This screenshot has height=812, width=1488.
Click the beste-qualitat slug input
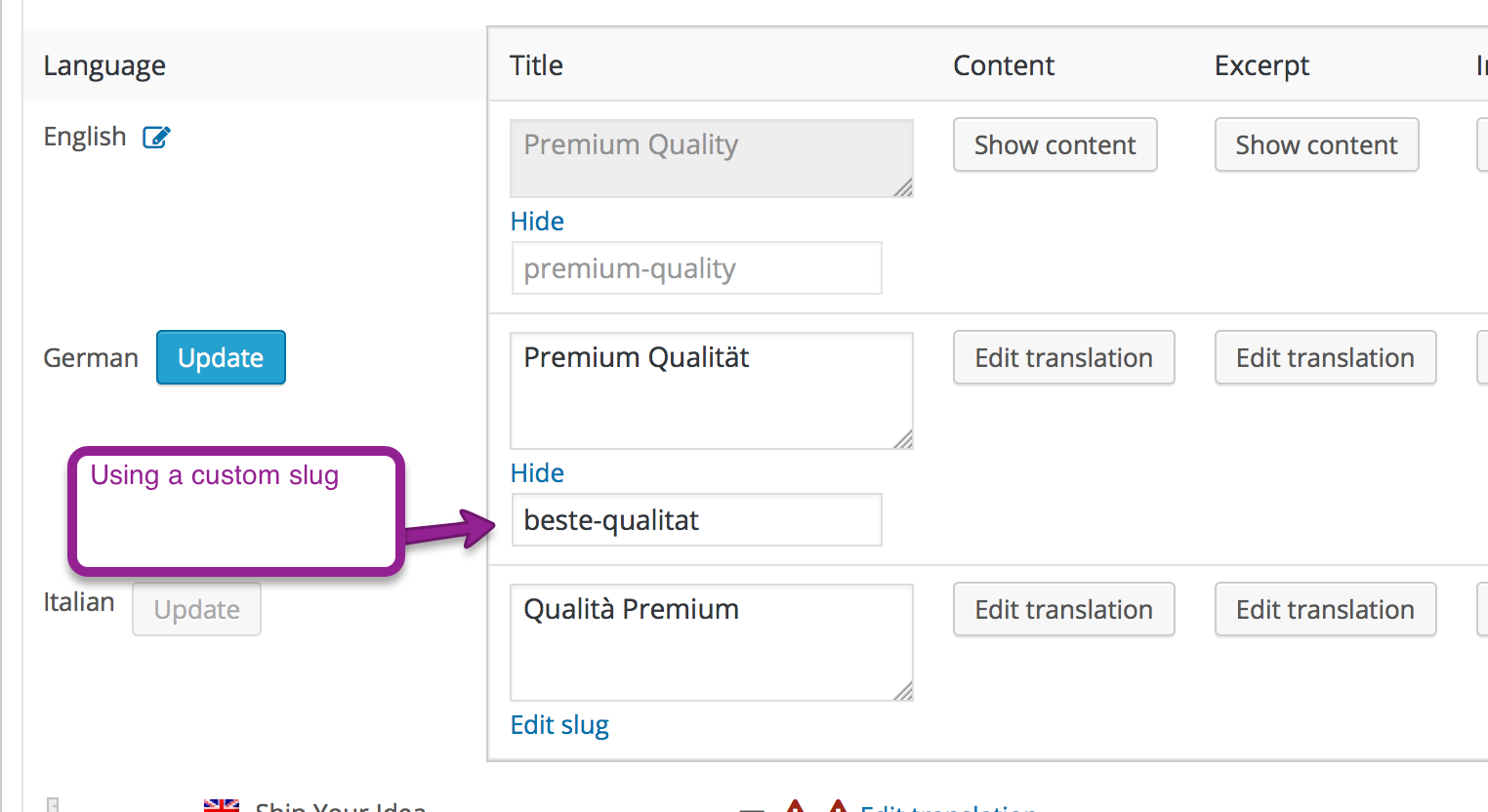pos(696,520)
